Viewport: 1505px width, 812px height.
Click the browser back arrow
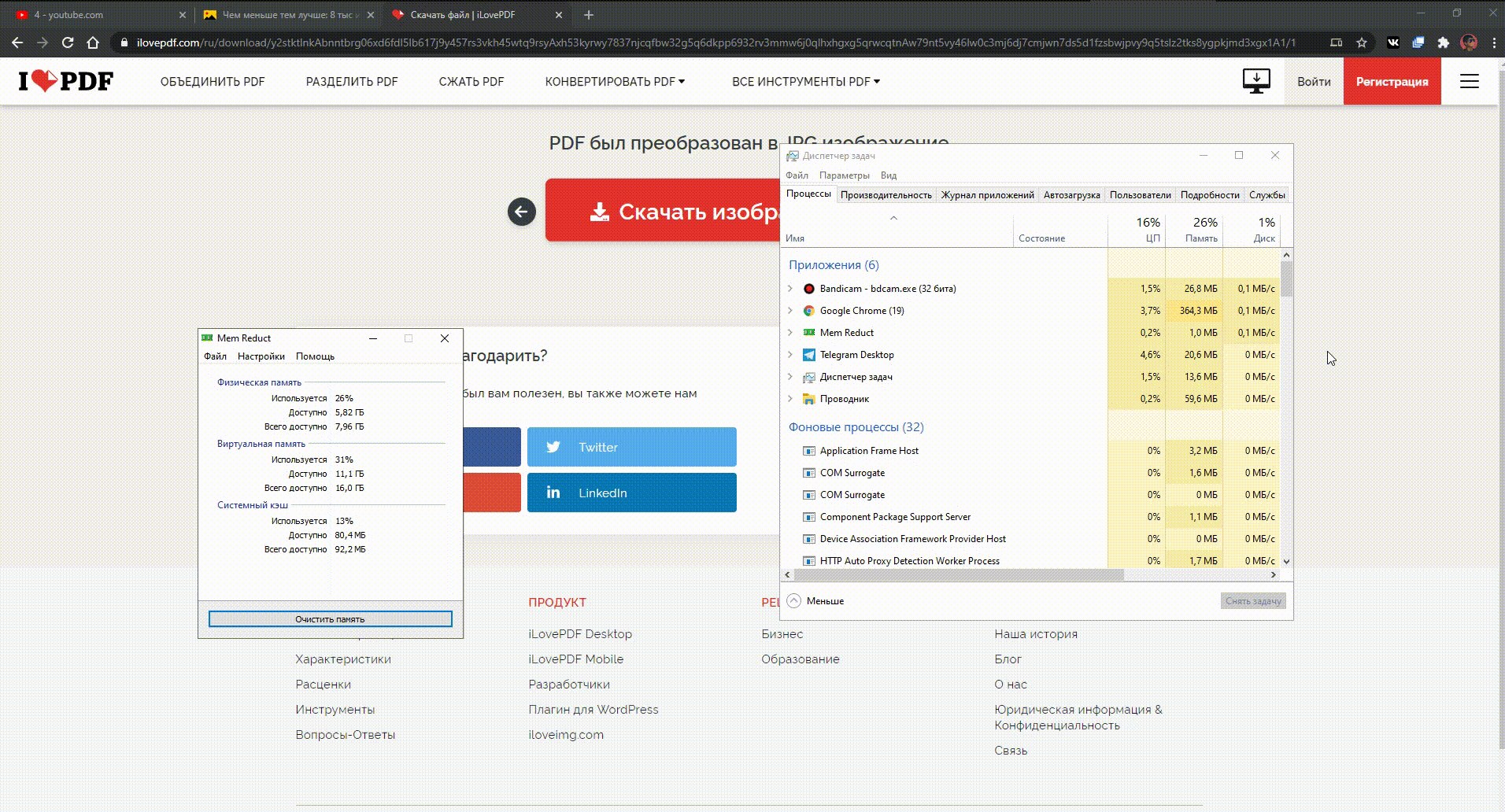[17, 42]
